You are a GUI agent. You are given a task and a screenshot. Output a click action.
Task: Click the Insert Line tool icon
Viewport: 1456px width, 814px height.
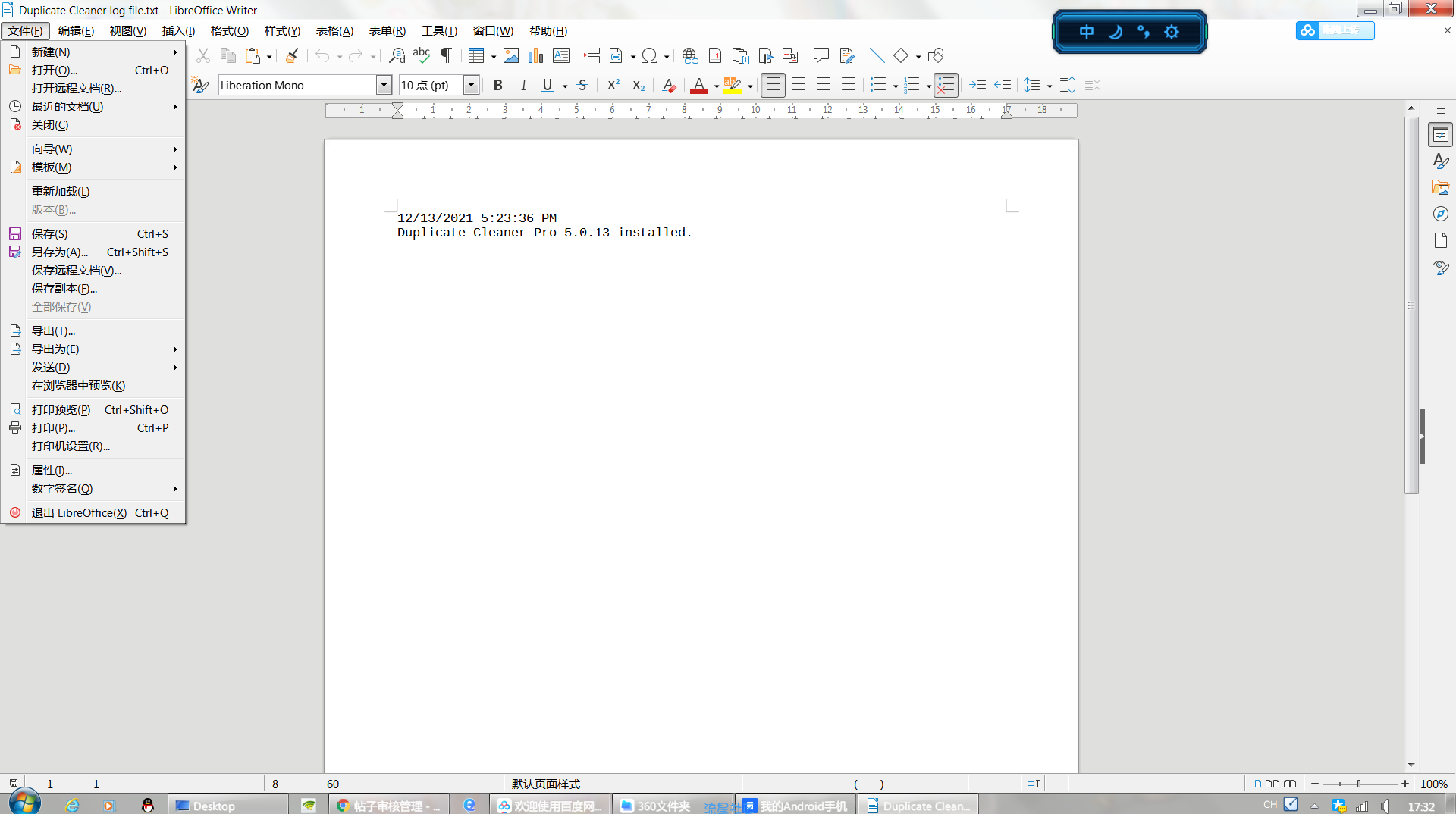(x=877, y=55)
